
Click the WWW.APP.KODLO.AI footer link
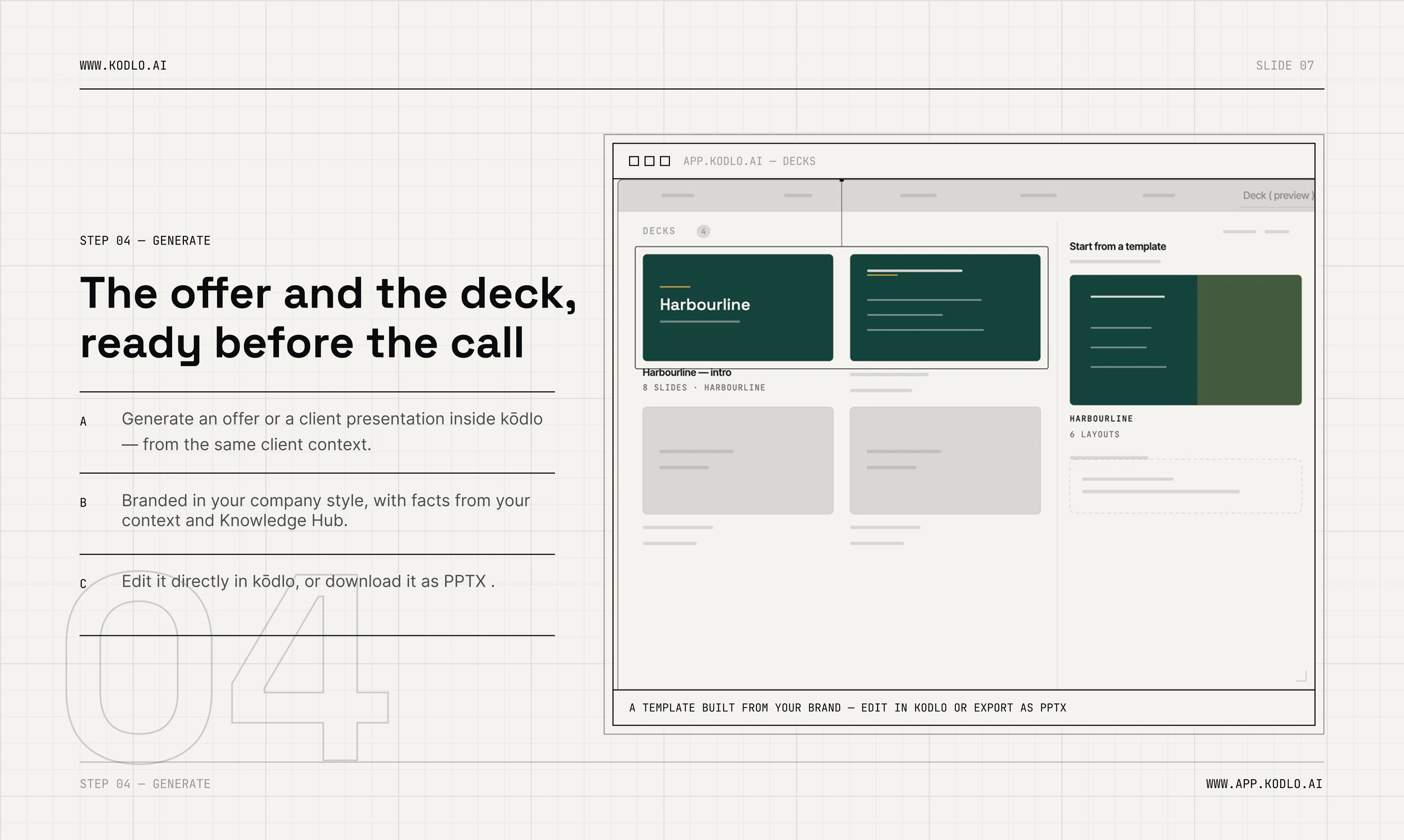pyautogui.click(x=1264, y=784)
